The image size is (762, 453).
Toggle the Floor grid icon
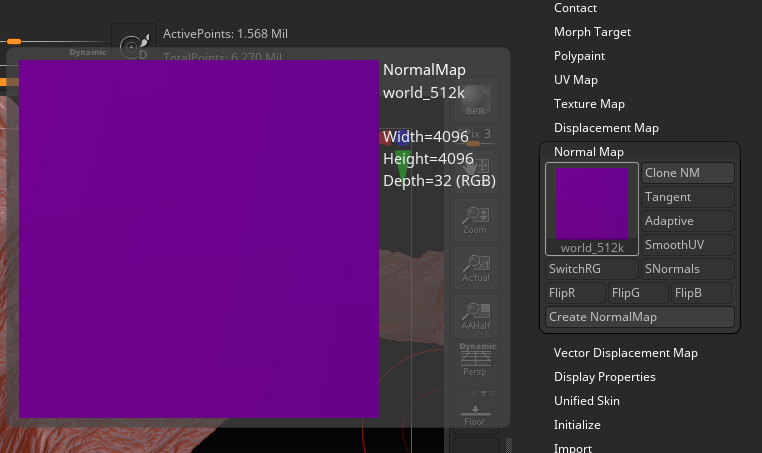point(475,411)
